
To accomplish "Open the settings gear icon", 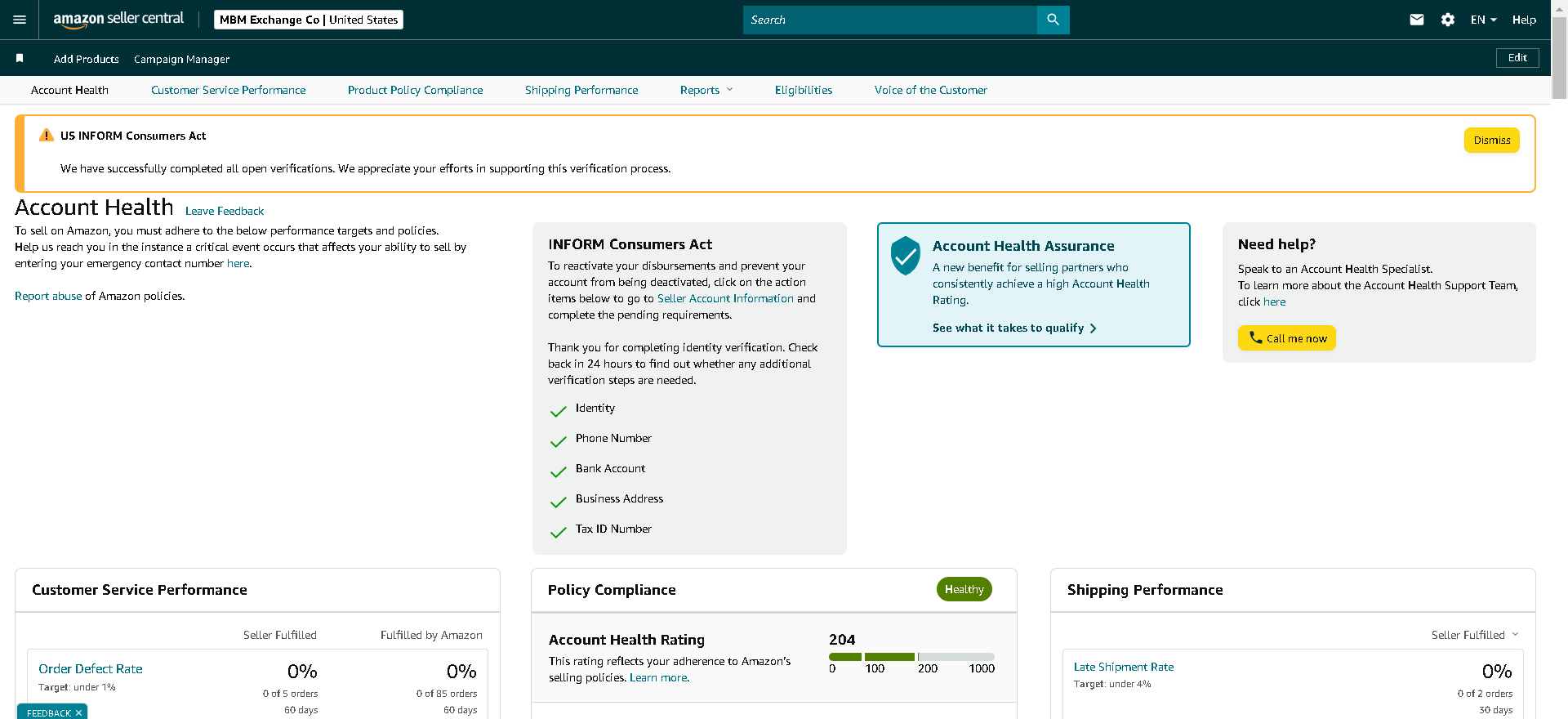I will tap(1448, 20).
